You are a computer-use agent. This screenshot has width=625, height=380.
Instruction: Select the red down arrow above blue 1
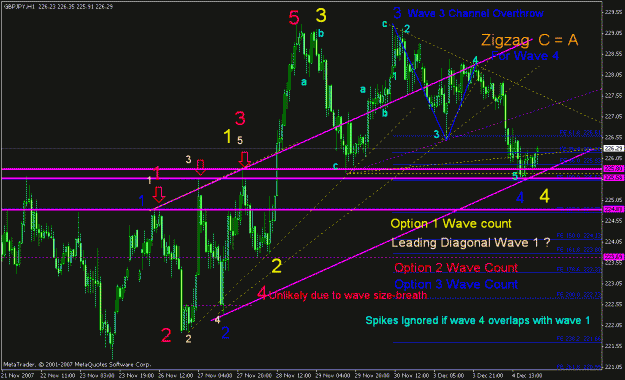(159, 194)
